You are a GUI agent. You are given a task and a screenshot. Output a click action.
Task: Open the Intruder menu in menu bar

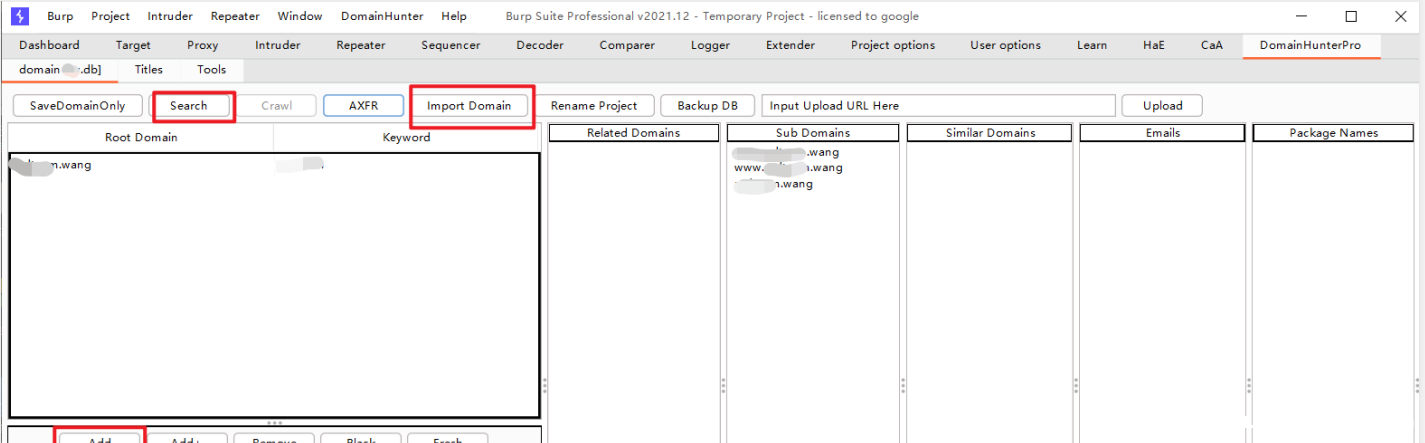coord(170,16)
